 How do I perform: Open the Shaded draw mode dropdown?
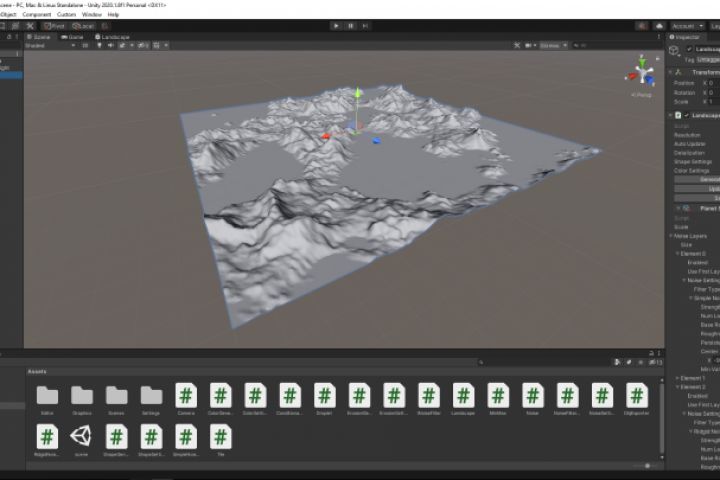(x=50, y=45)
